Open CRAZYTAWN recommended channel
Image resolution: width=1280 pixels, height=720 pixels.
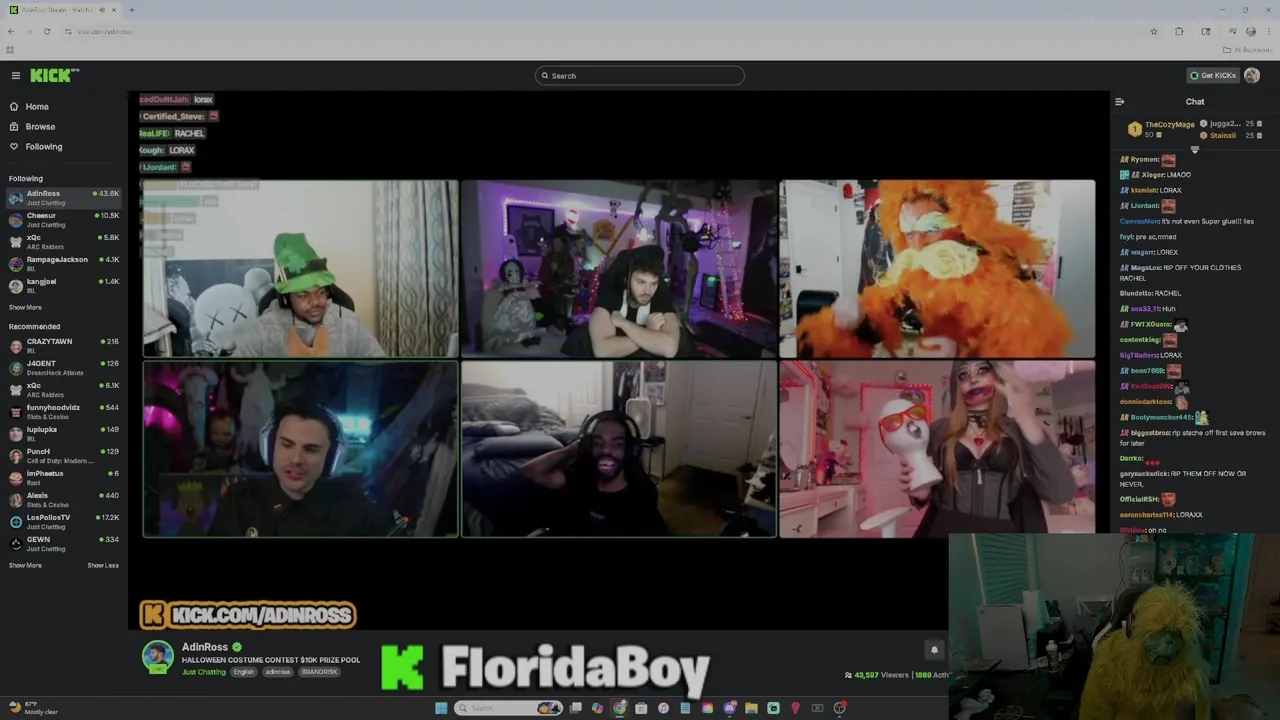(x=64, y=346)
